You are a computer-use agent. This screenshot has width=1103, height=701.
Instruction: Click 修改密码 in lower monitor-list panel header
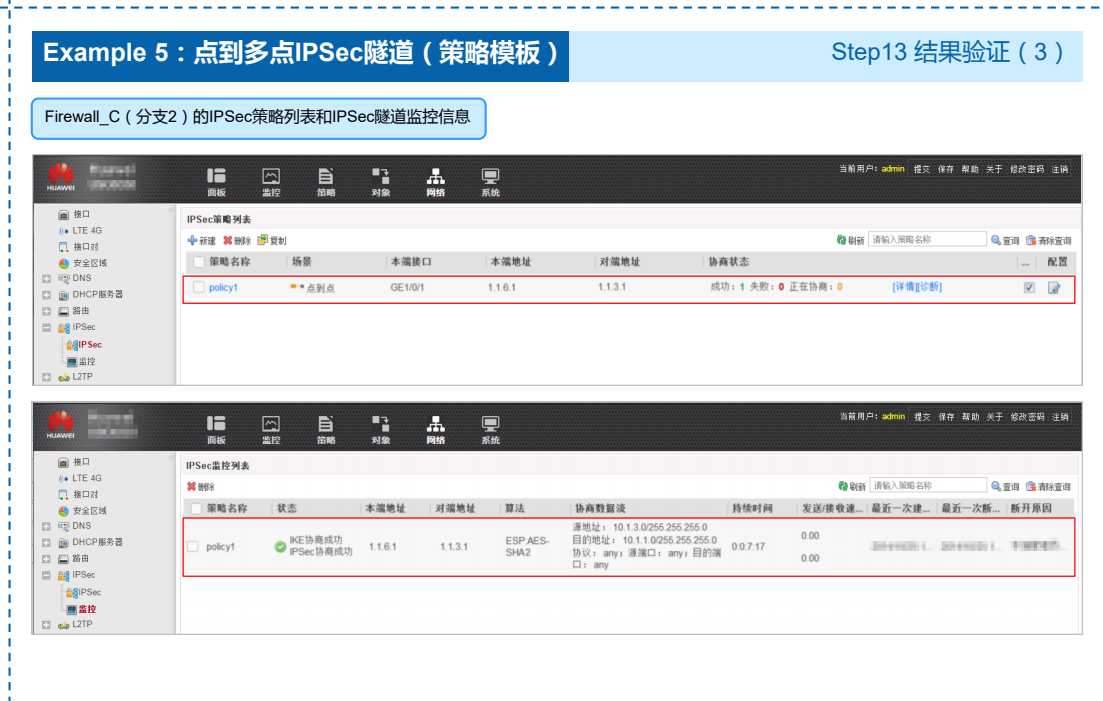pos(1027,417)
